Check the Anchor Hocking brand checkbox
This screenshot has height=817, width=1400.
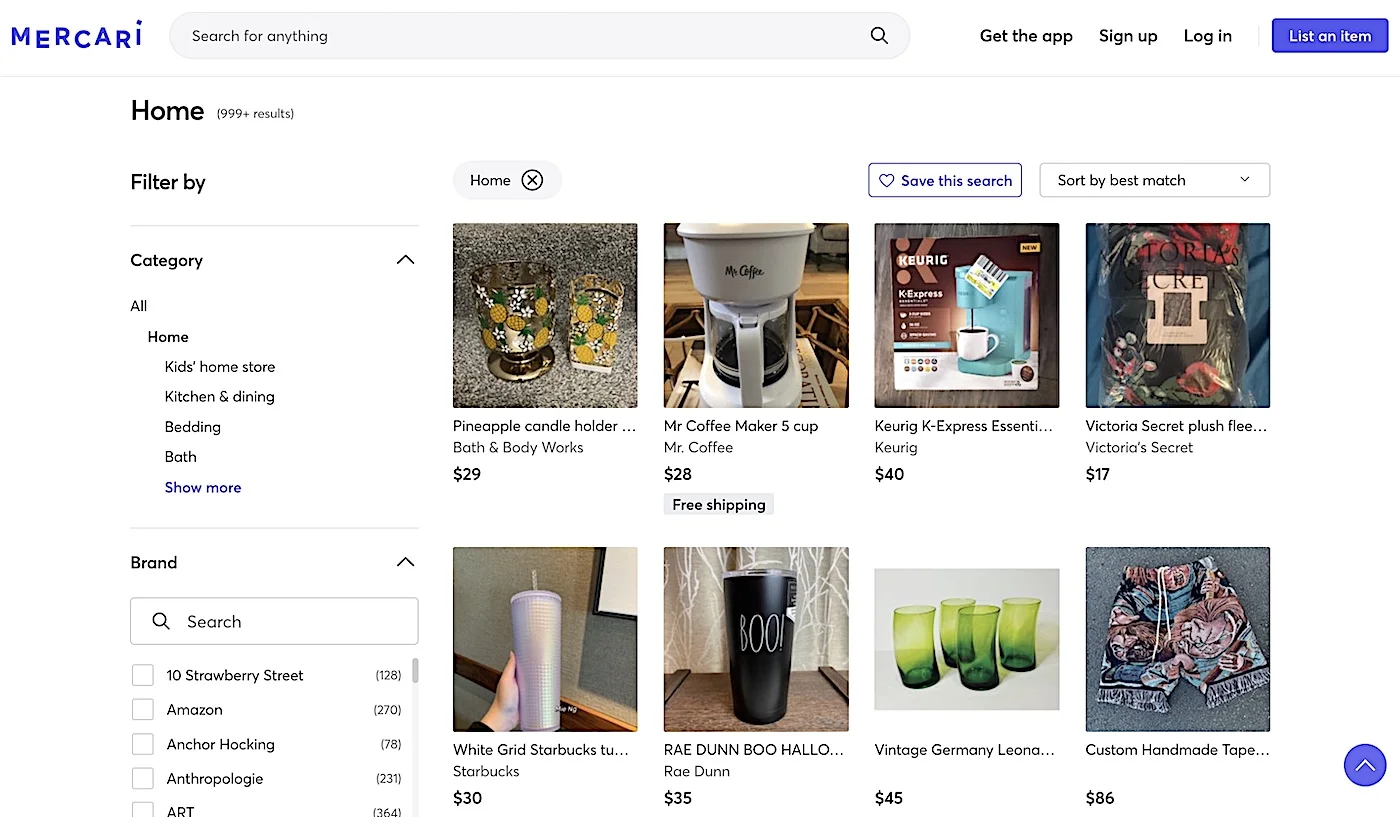(143, 745)
